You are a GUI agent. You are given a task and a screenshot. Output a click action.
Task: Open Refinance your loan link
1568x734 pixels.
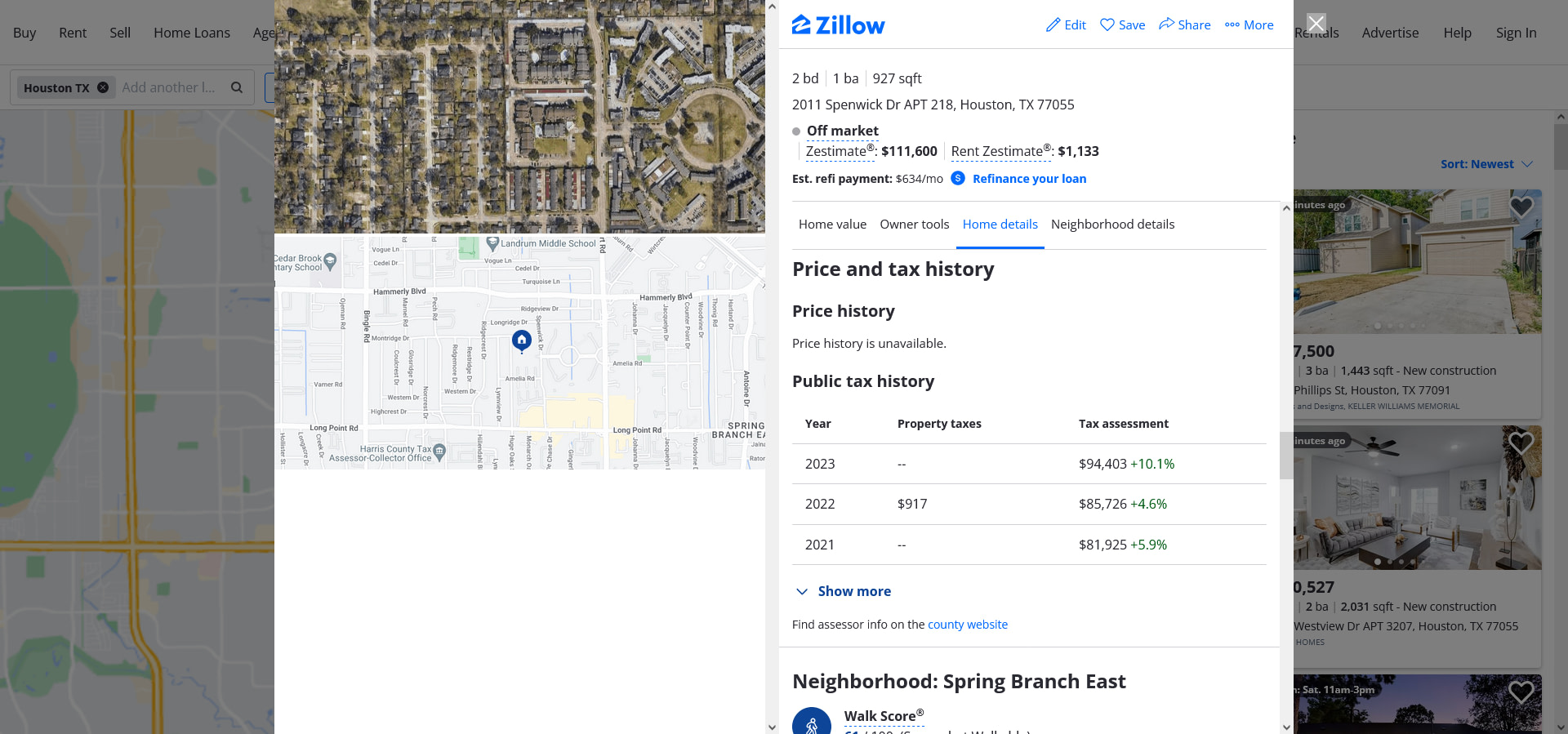tap(1029, 178)
